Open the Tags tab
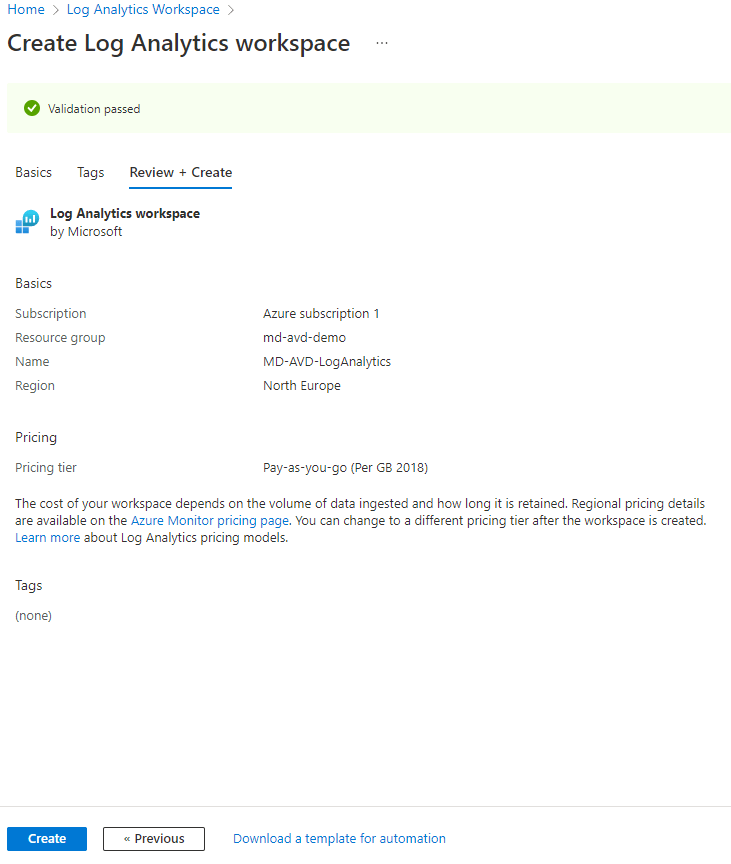This screenshot has height=864, width=731. tap(91, 172)
